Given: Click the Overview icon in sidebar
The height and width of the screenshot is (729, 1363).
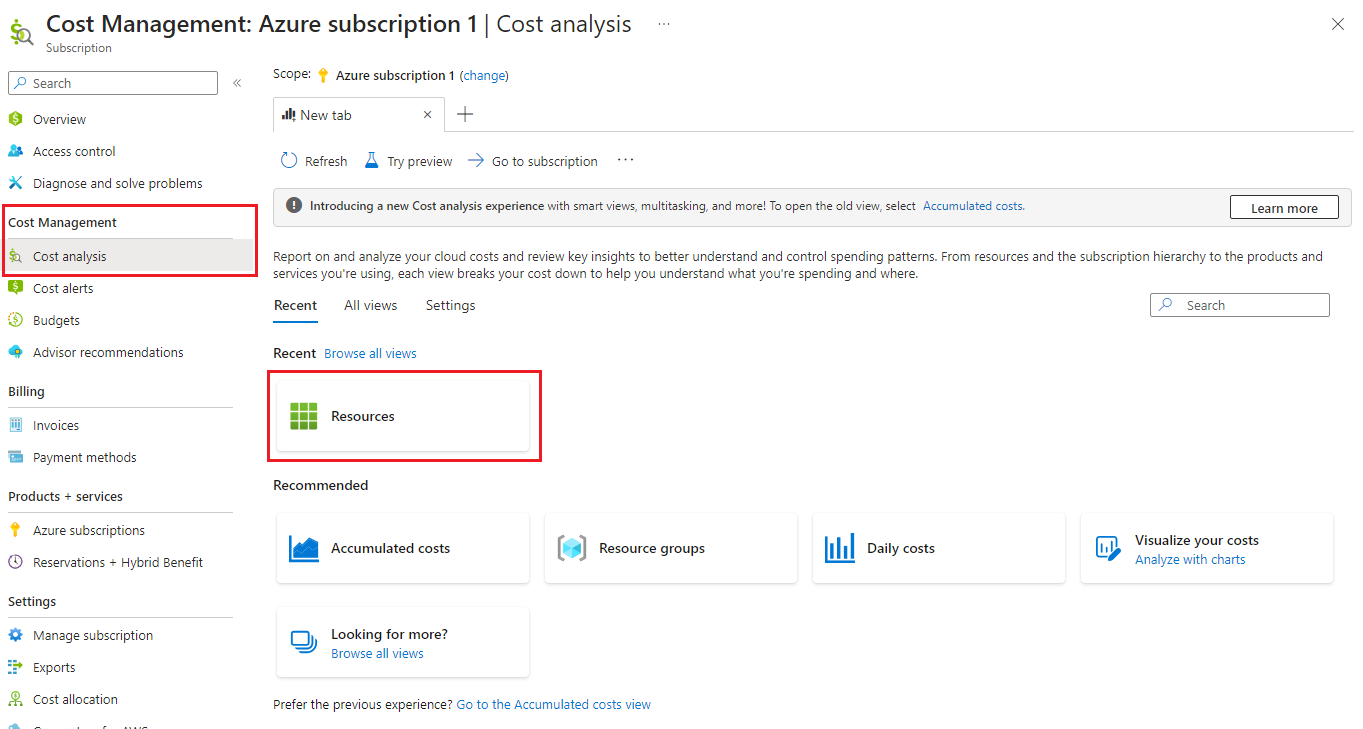Looking at the screenshot, I should click(15, 119).
